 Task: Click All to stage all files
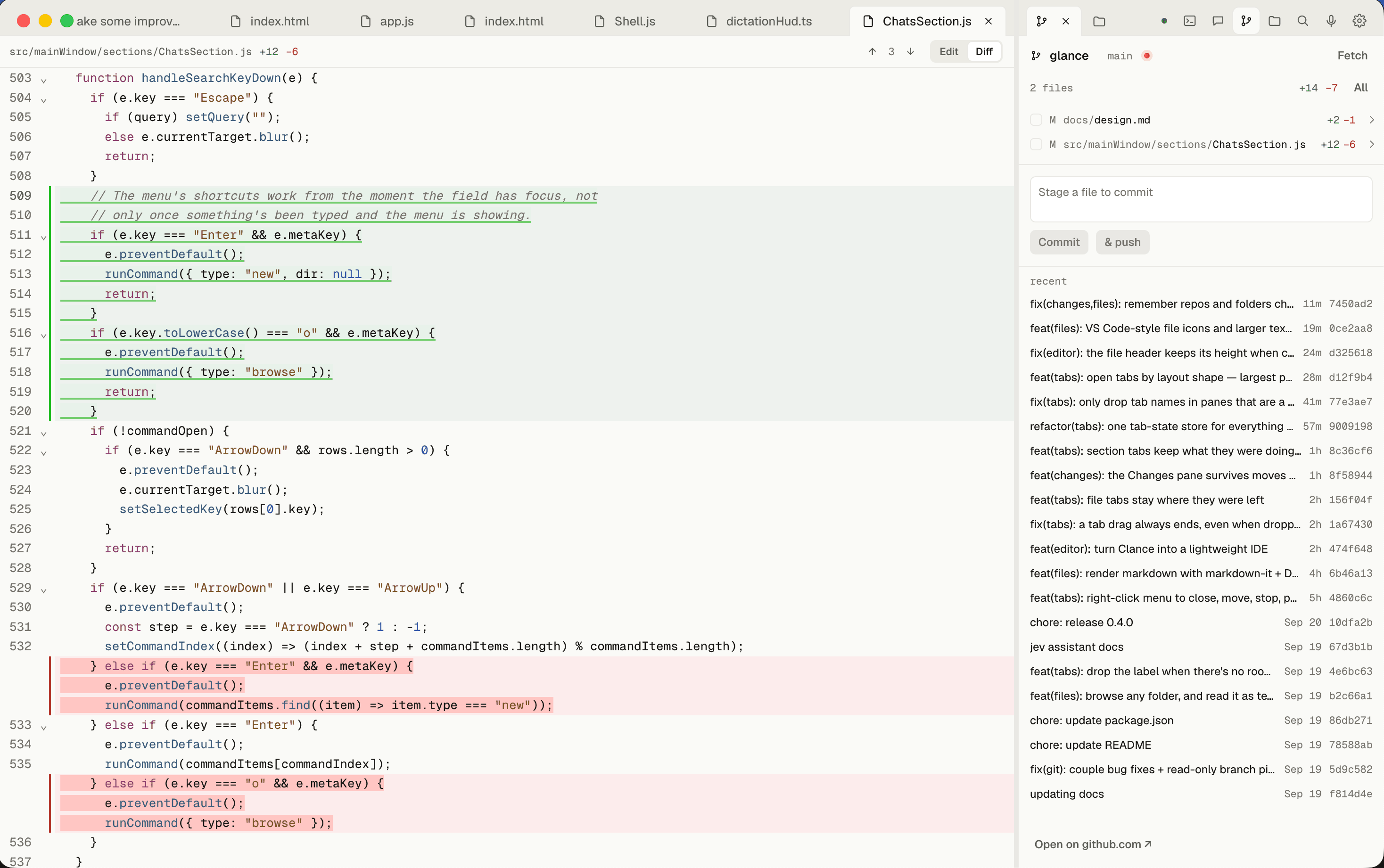pyautogui.click(x=1360, y=88)
